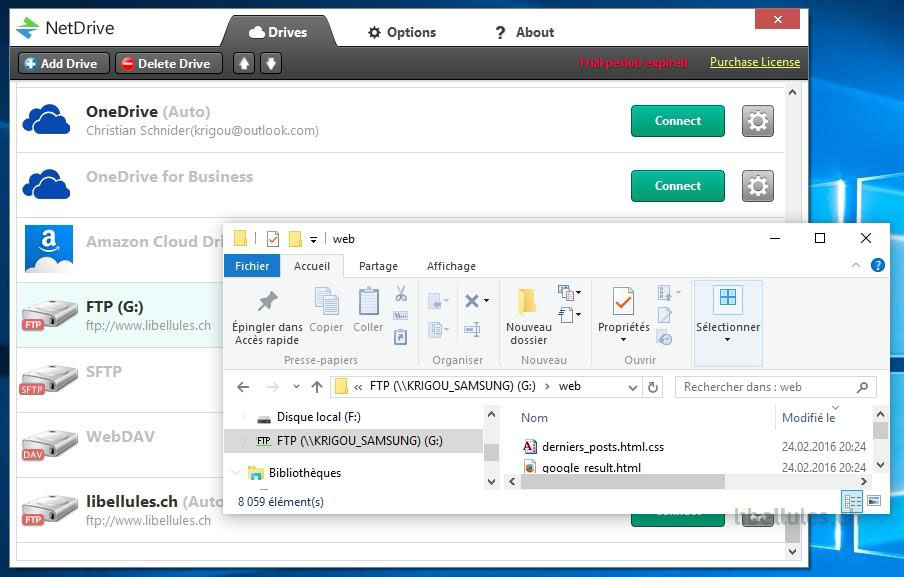Screen dimensions: 904x577
Task: Open settings gear for OneDrive for Business
Action: click(x=758, y=186)
